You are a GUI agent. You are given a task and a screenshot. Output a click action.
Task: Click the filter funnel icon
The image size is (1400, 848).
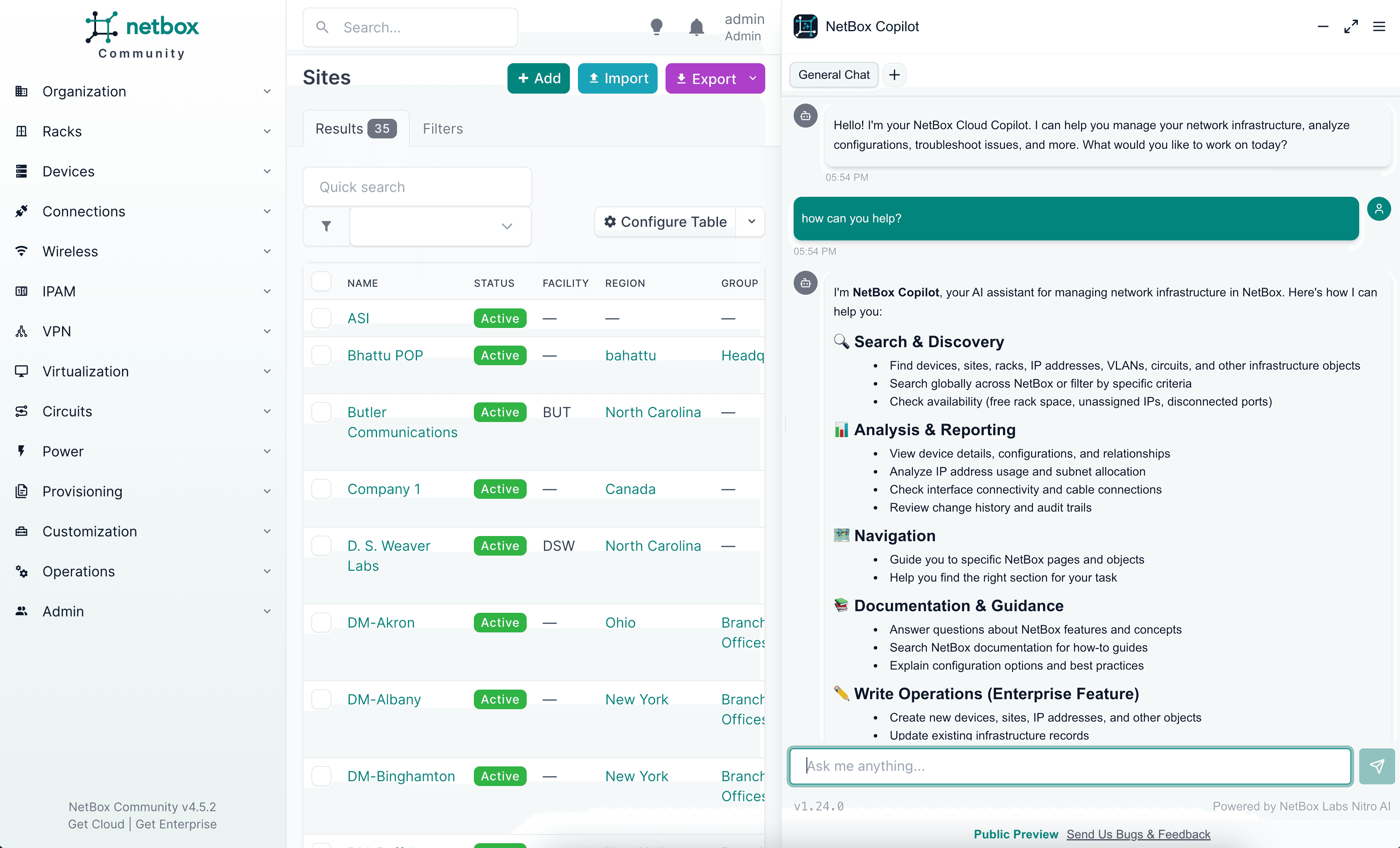pos(326,226)
